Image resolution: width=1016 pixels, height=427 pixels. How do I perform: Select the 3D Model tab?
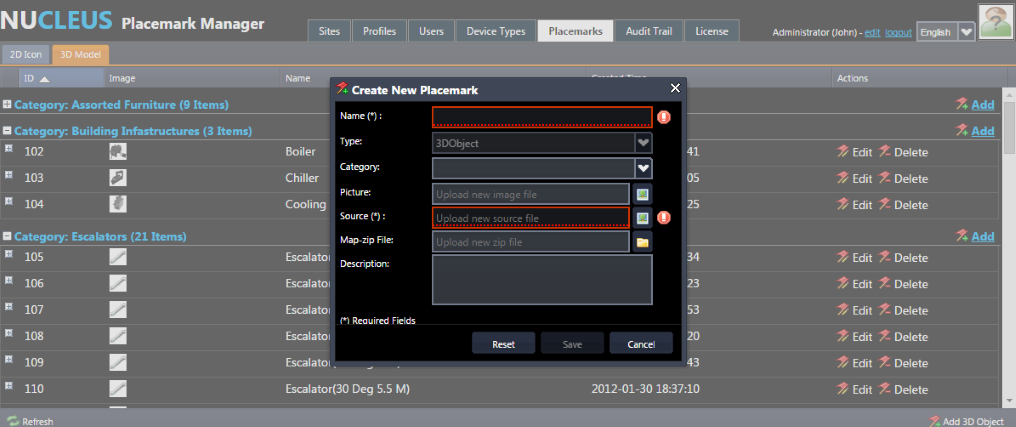tap(80, 55)
